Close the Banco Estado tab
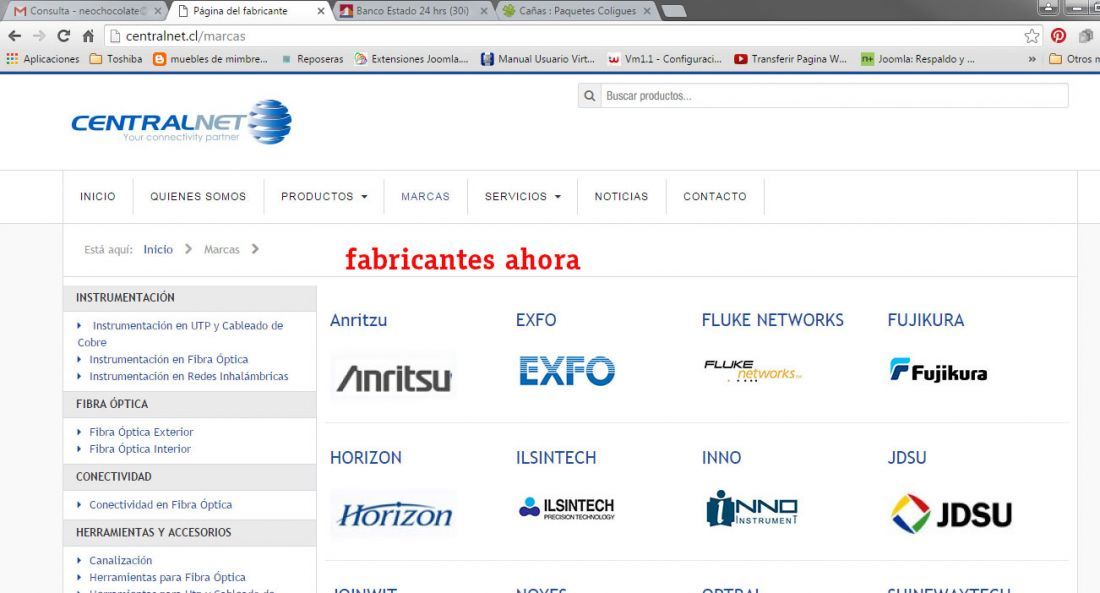Image resolution: width=1100 pixels, height=593 pixels. (483, 11)
